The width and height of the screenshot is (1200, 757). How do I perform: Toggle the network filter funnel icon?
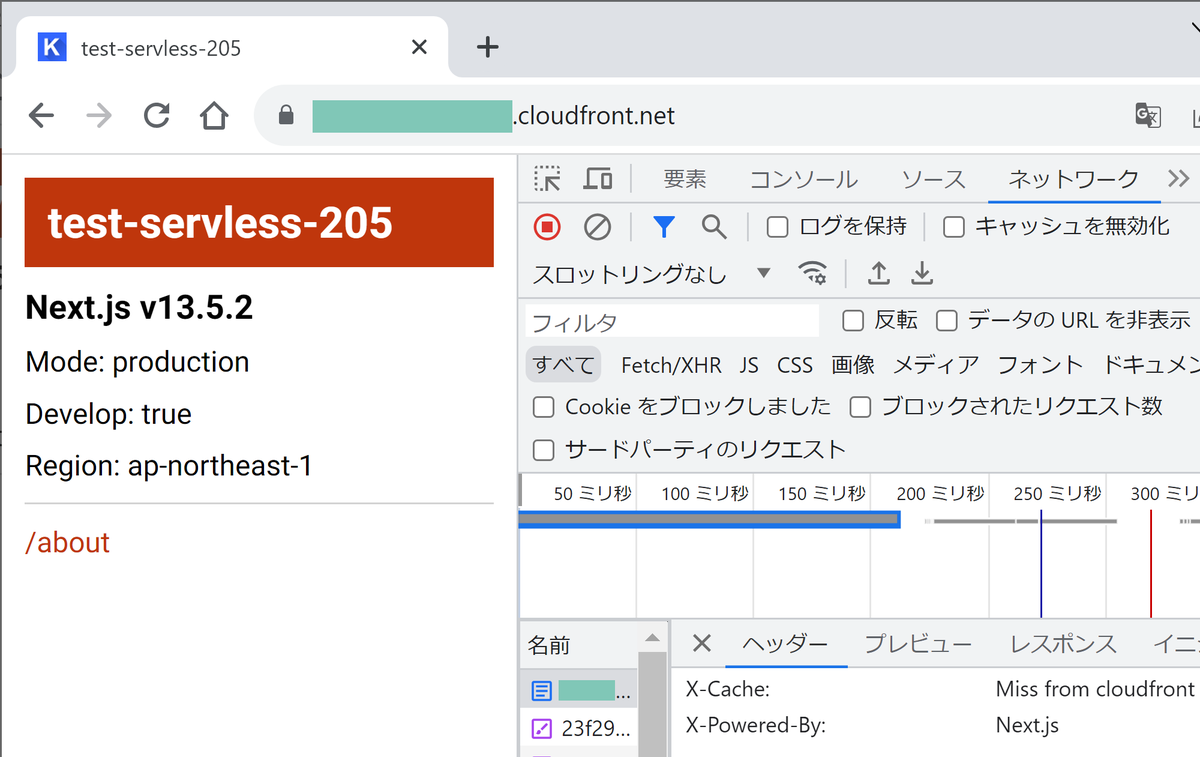click(x=663, y=227)
